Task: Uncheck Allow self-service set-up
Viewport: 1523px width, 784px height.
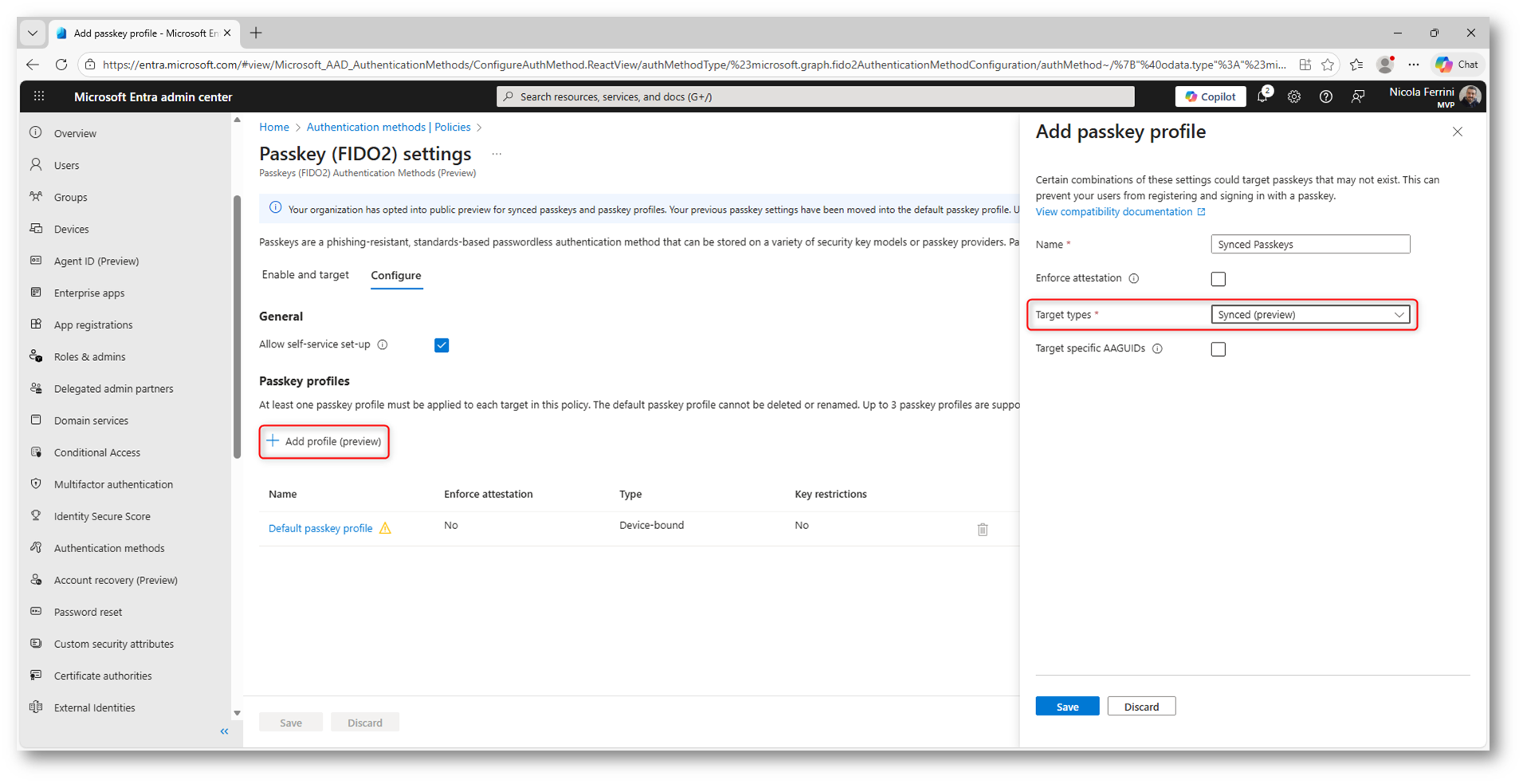Action: (x=442, y=345)
